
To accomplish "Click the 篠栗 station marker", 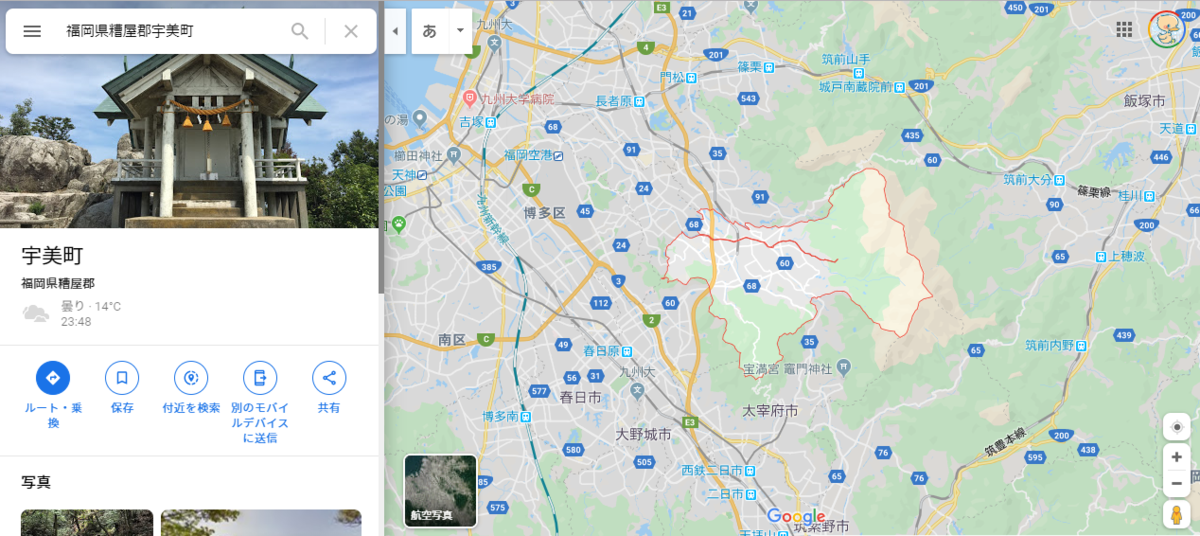I will 770,66.
